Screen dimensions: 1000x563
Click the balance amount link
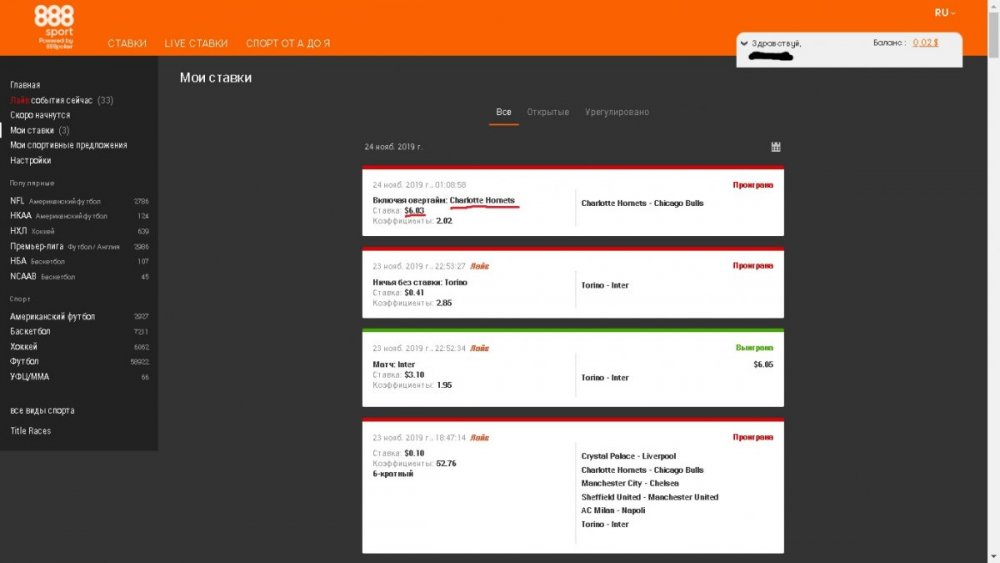[x=925, y=43]
